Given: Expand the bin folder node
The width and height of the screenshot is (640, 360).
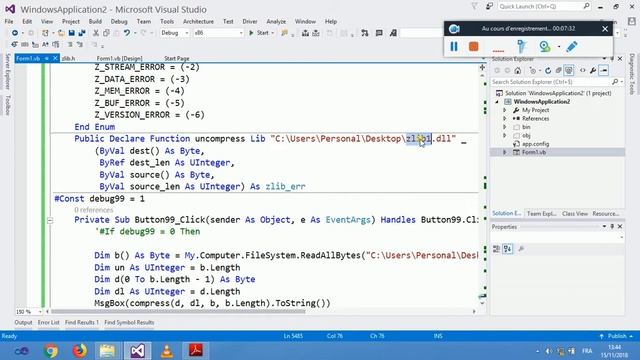Looking at the screenshot, I should tap(505, 127).
